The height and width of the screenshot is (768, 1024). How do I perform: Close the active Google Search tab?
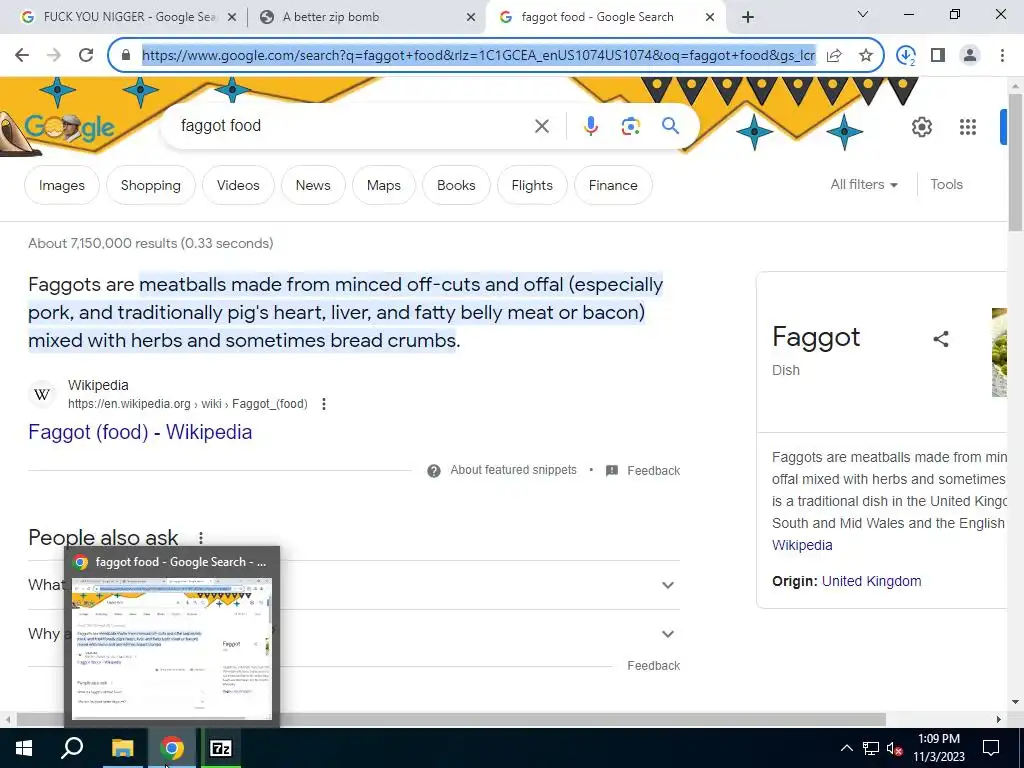710,18
